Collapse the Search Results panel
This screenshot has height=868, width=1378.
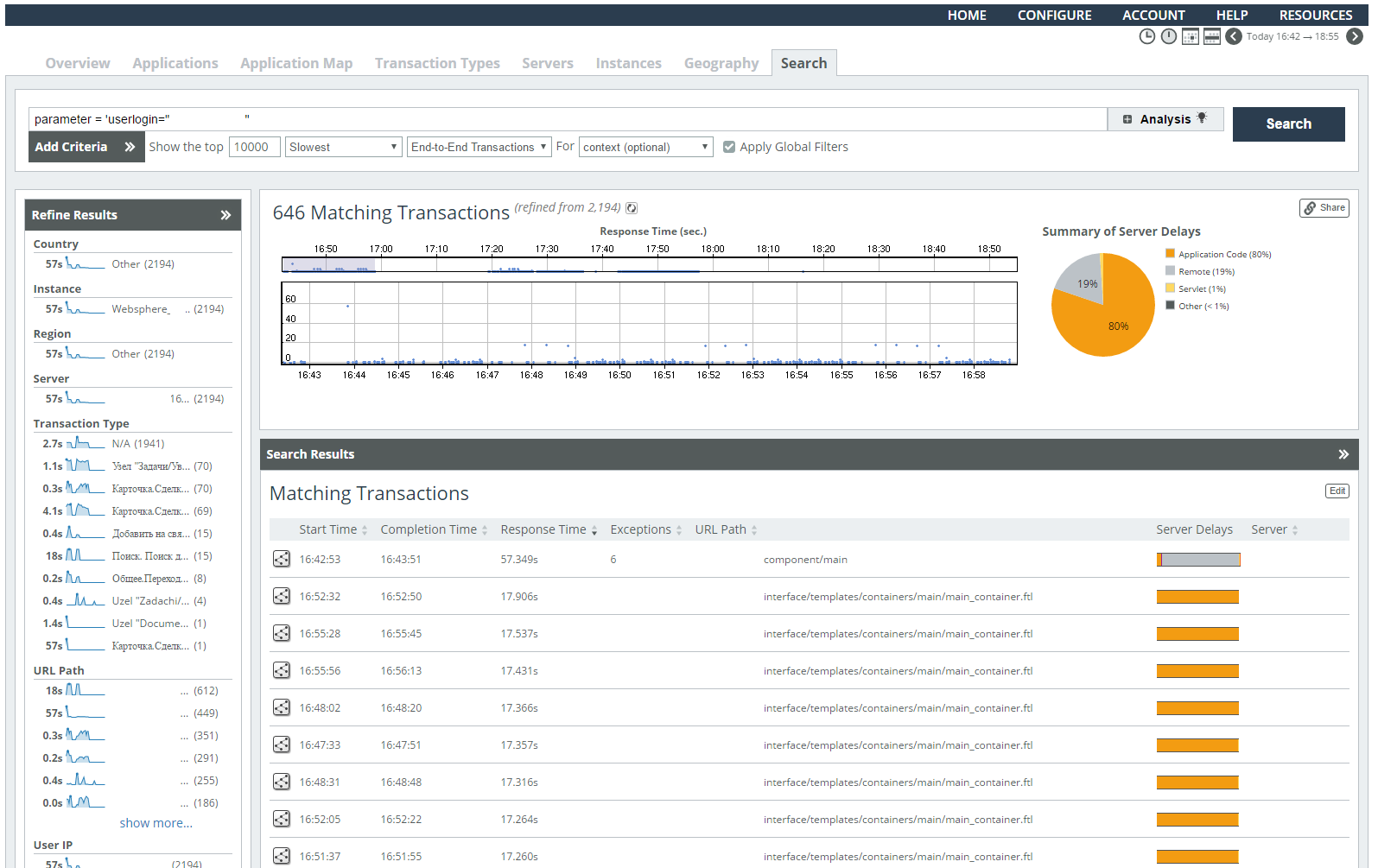[1343, 454]
